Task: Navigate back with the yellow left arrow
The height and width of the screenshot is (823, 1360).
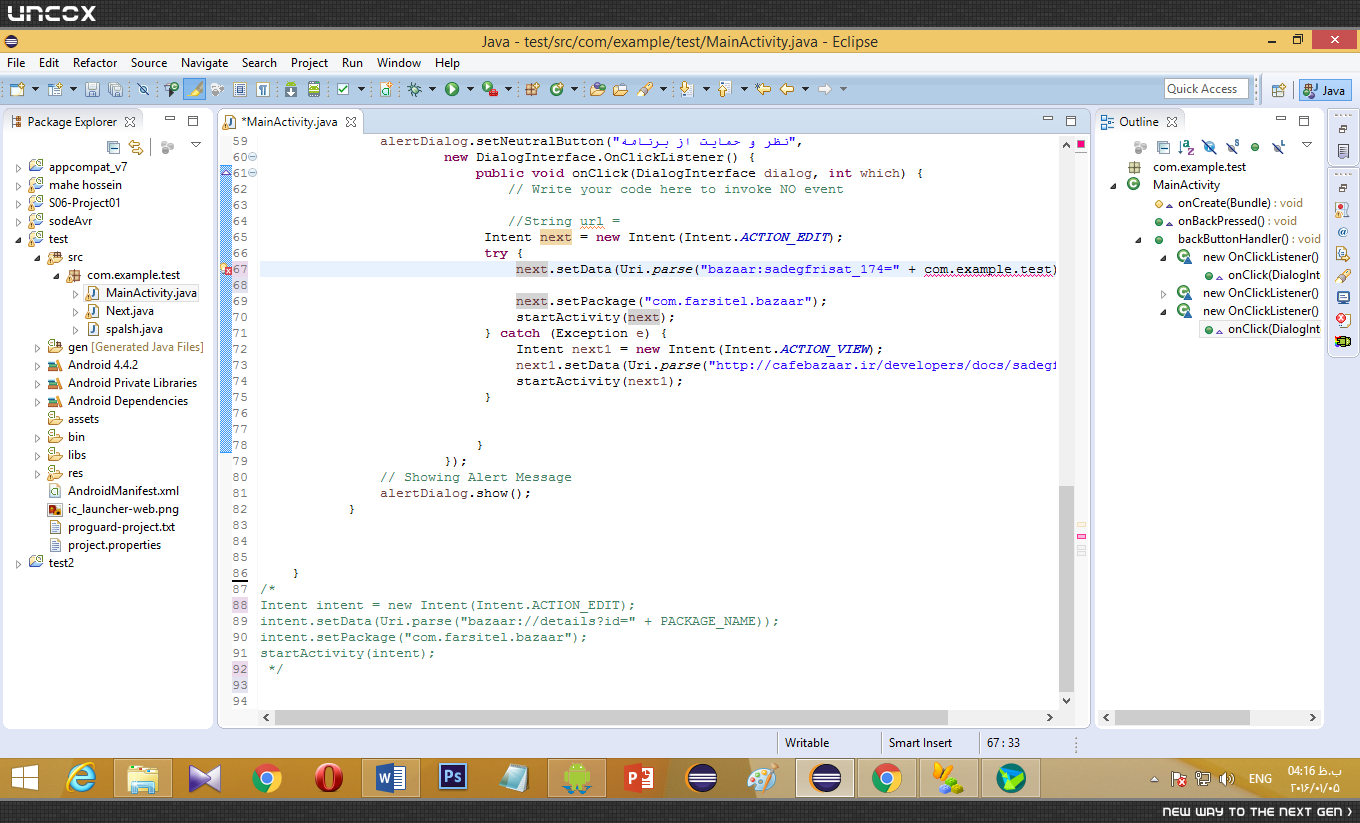Action: 787,89
